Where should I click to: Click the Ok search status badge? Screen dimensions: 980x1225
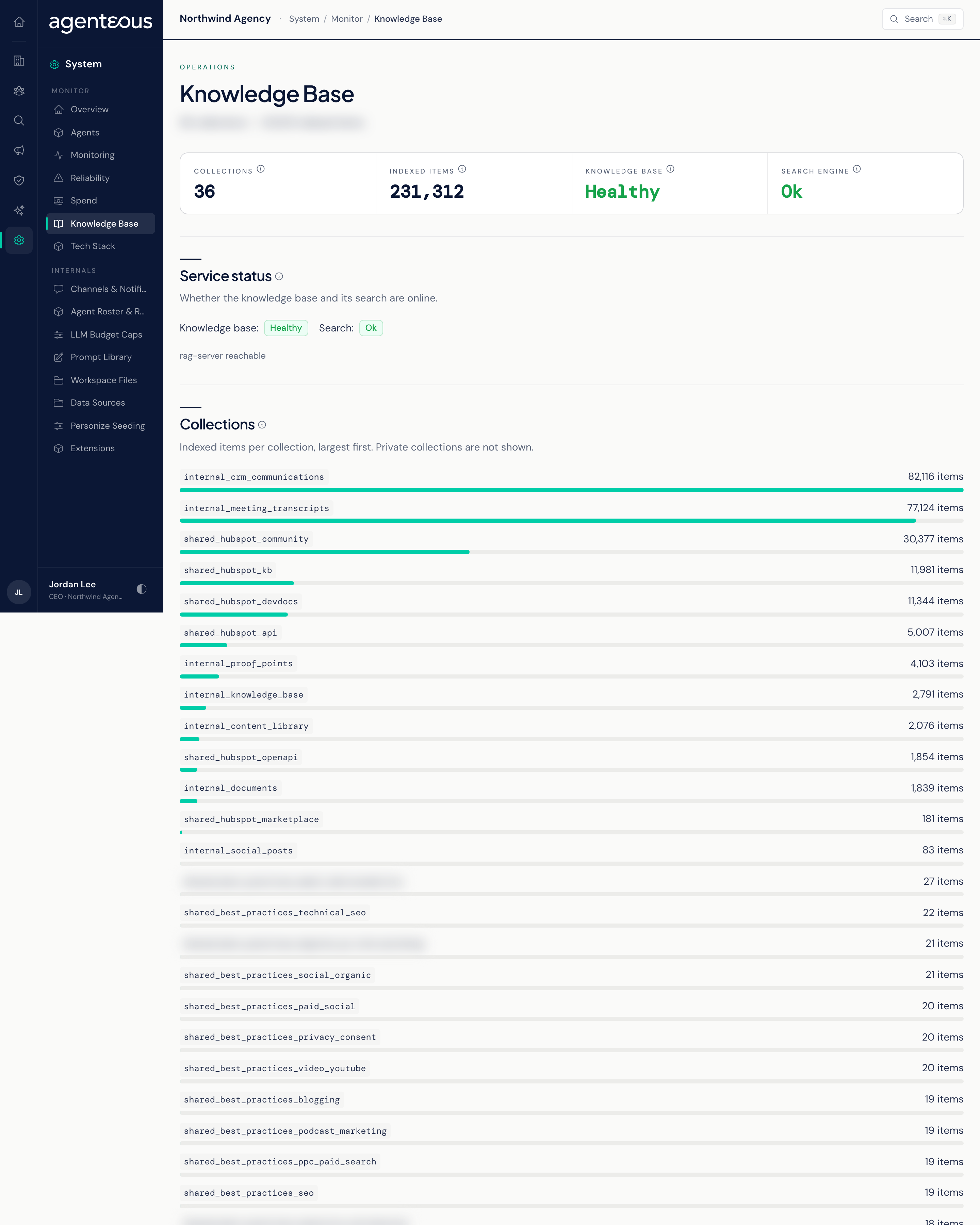coord(371,328)
